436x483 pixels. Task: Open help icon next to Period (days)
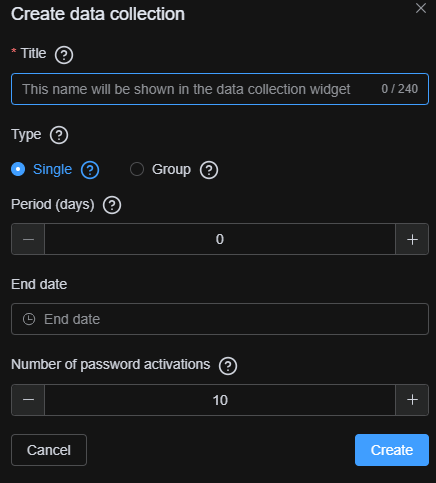(112, 205)
